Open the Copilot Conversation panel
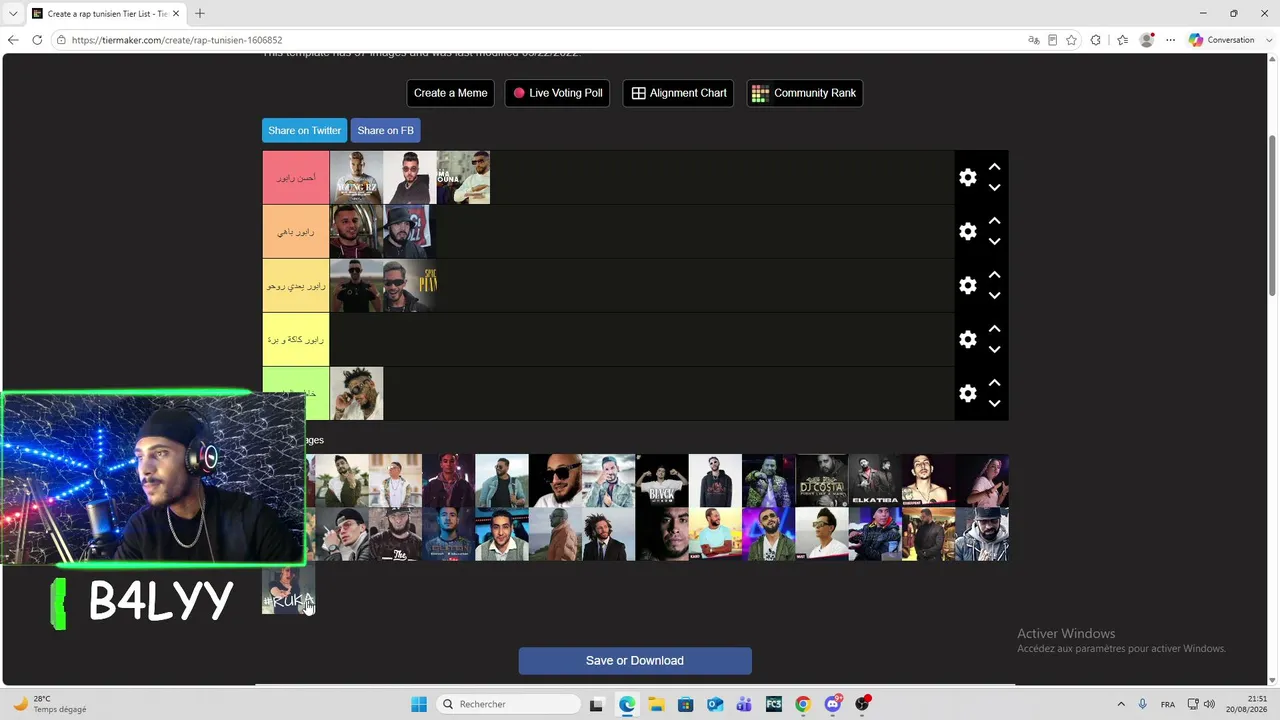Image resolution: width=1280 pixels, height=720 pixels. [x=1222, y=40]
